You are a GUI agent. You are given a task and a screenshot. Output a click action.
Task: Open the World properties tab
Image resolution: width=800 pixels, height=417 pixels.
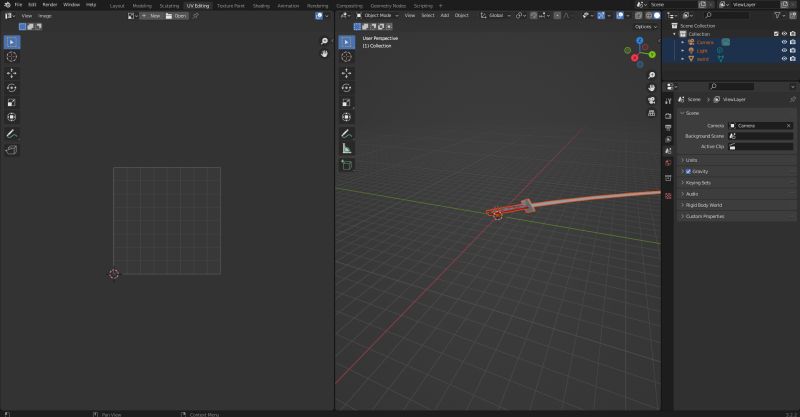coord(668,163)
